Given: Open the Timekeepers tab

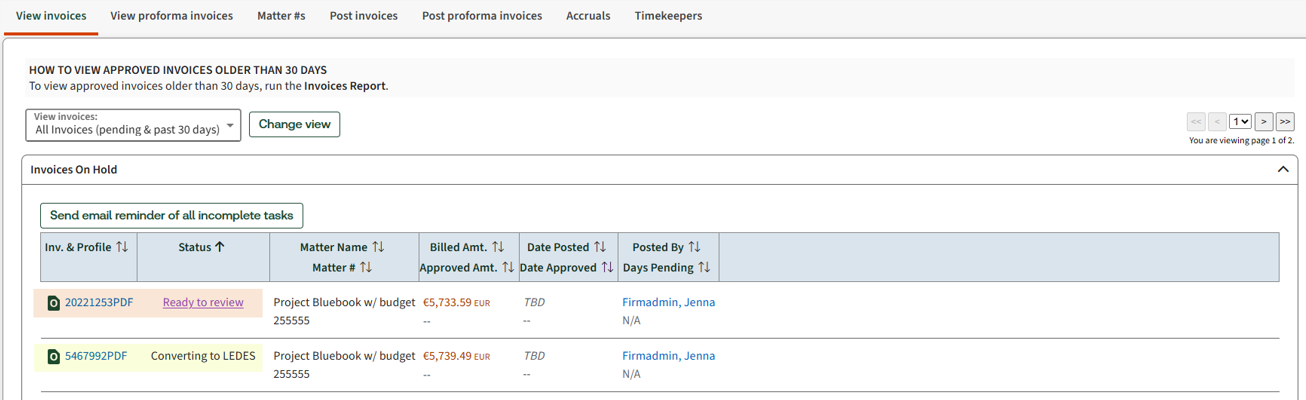Looking at the screenshot, I should coord(668,16).
